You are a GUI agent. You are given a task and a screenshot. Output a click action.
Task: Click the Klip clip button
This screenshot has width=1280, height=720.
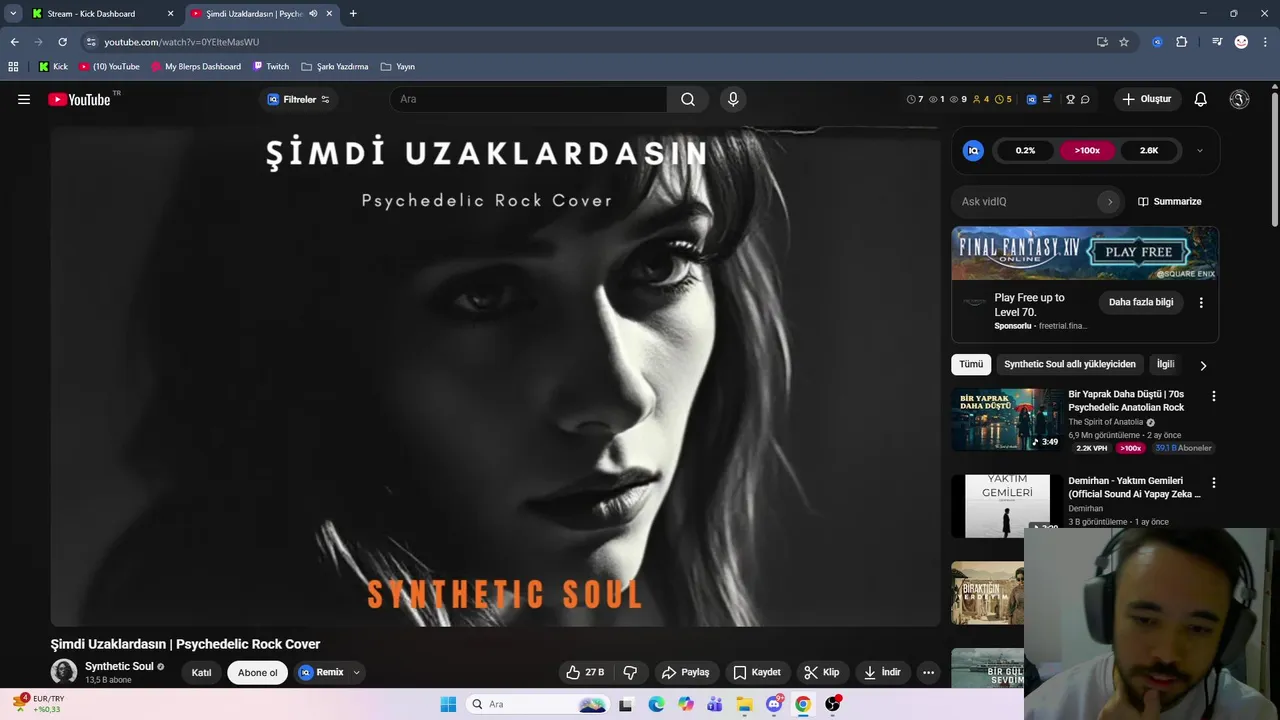click(822, 672)
